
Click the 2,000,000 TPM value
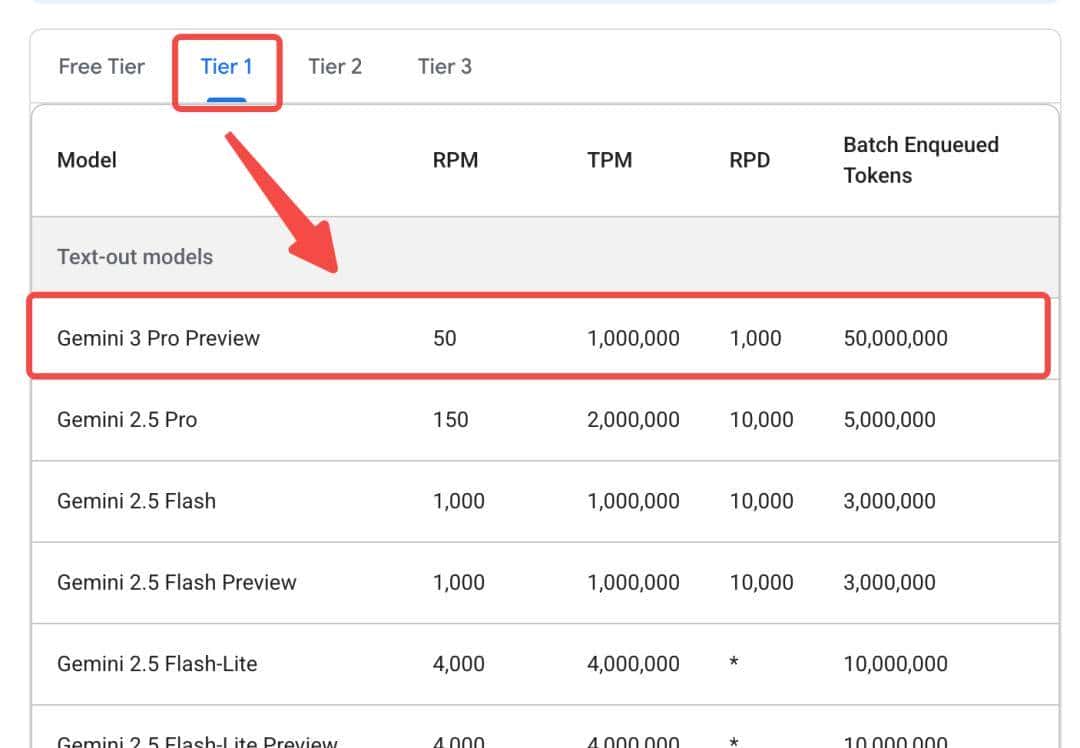pos(633,419)
